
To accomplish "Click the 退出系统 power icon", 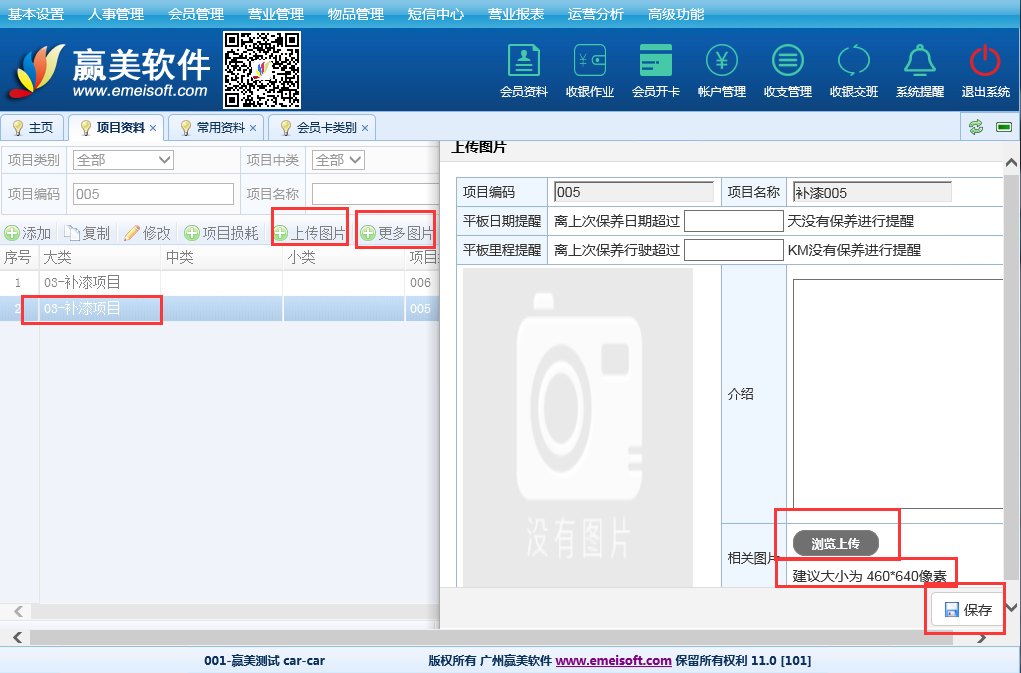I will point(985,62).
